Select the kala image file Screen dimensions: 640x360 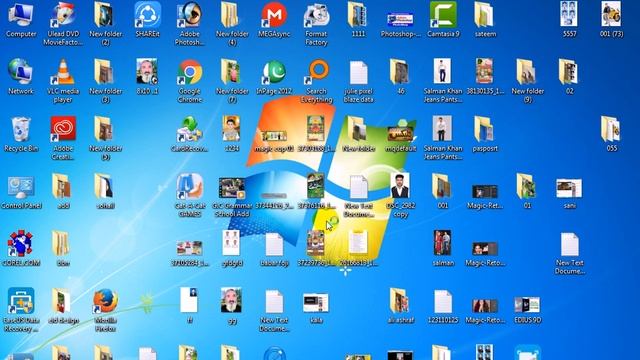pos(316,308)
